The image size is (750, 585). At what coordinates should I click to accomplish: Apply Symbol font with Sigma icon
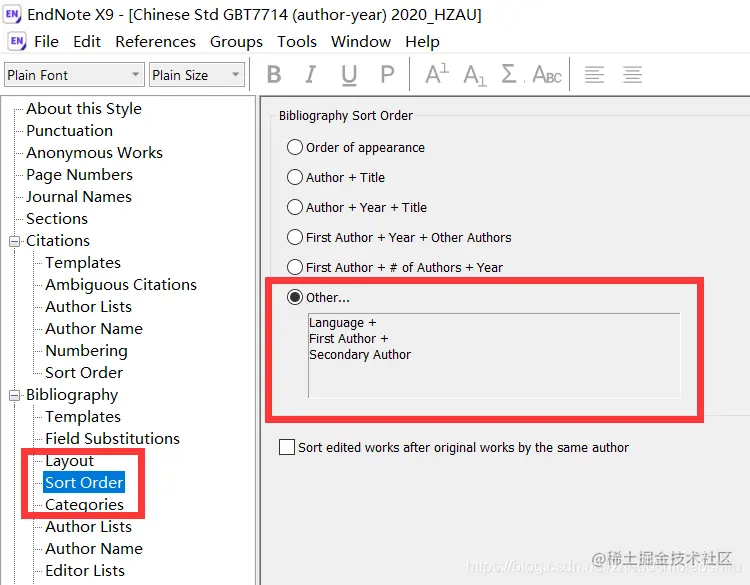[x=509, y=74]
